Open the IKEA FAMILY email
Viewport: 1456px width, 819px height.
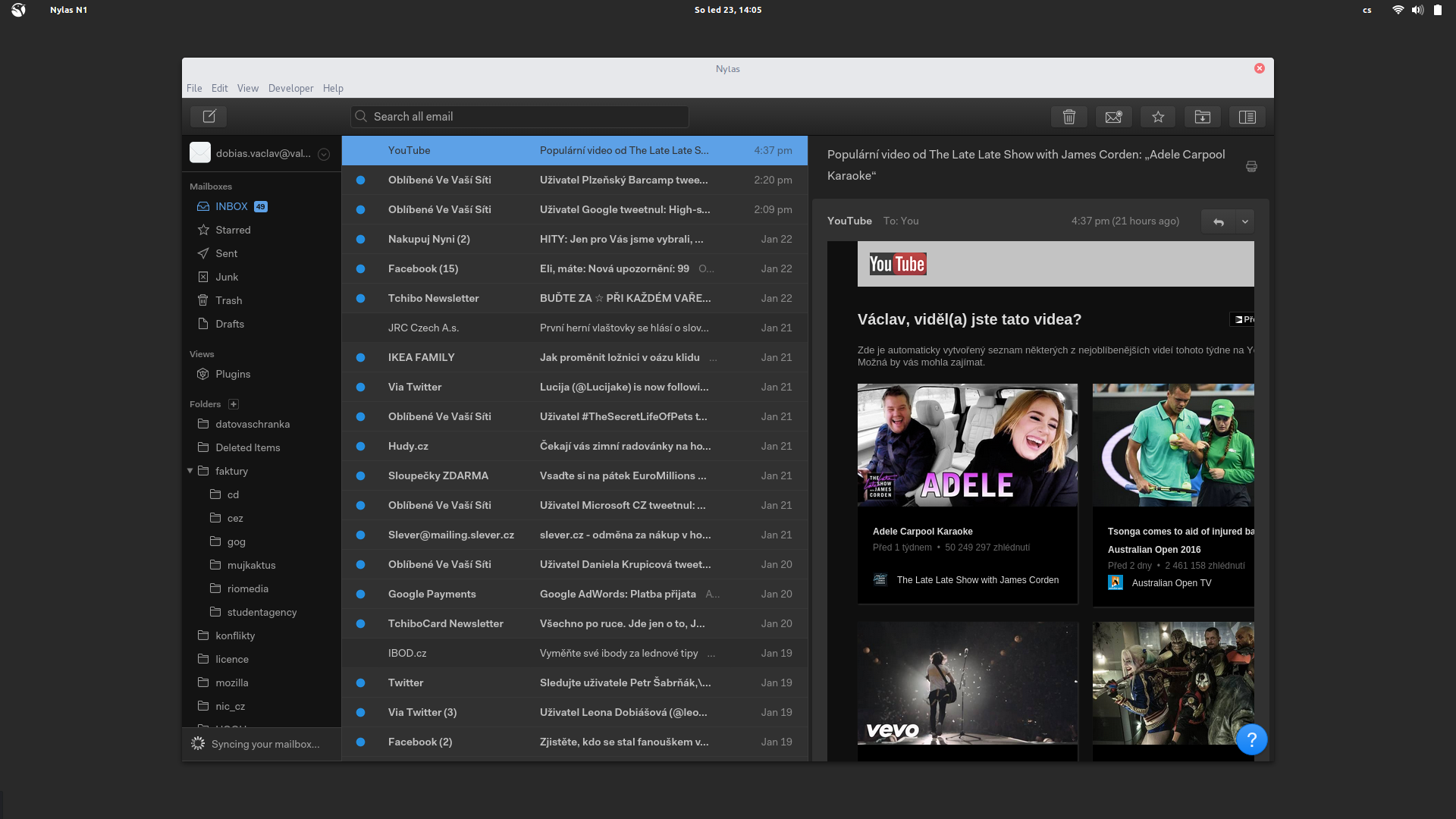coord(575,357)
